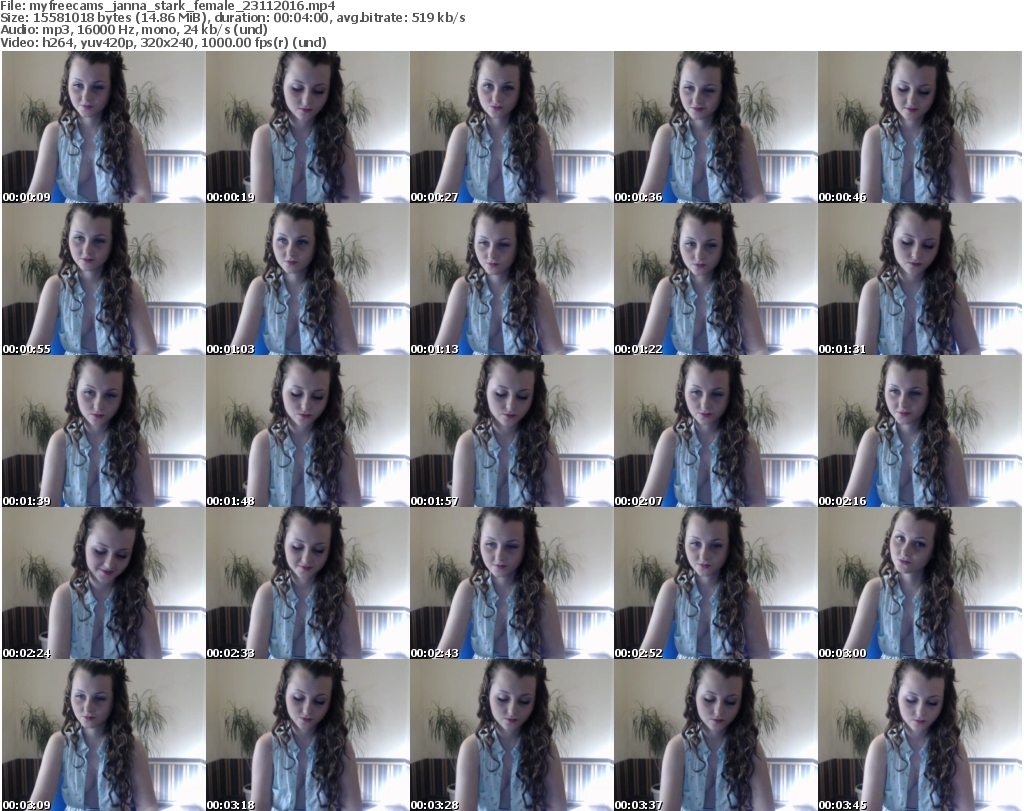Screen dimensions: 1024x811
Task: Pick the preview frame marked 00:01:48
Action: tap(308, 432)
